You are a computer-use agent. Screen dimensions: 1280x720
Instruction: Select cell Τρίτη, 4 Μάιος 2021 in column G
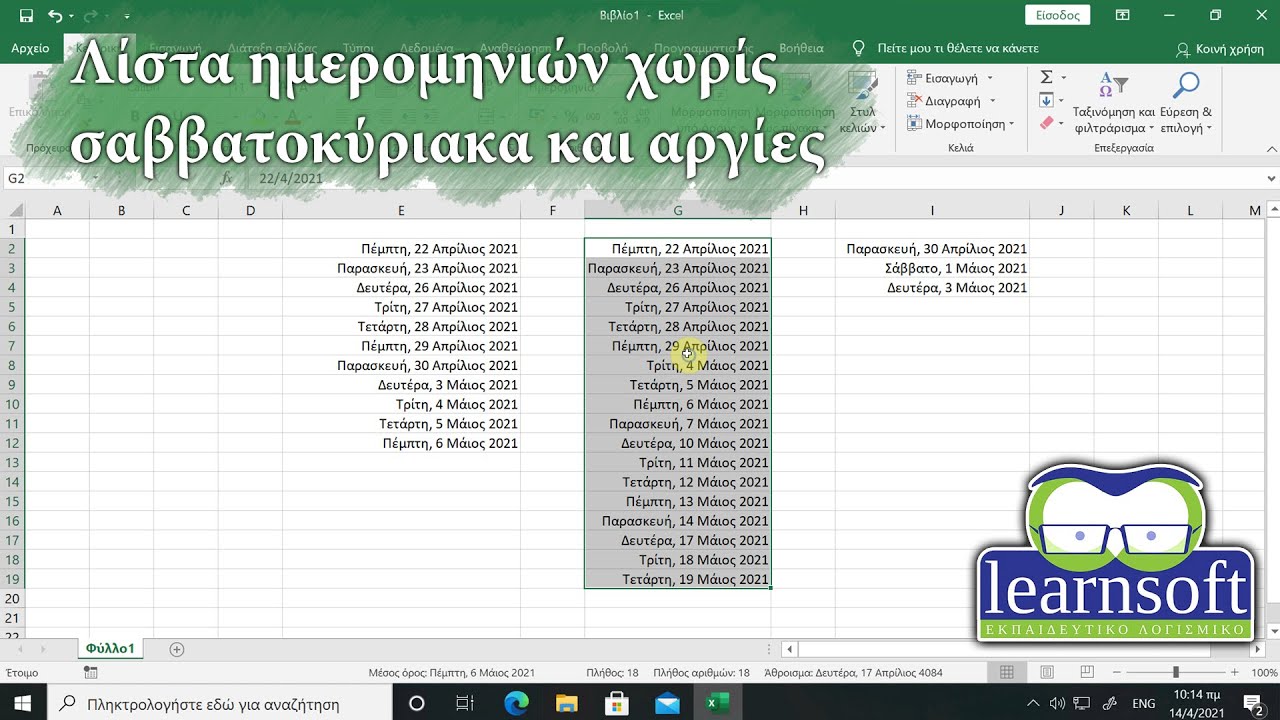pos(678,366)
